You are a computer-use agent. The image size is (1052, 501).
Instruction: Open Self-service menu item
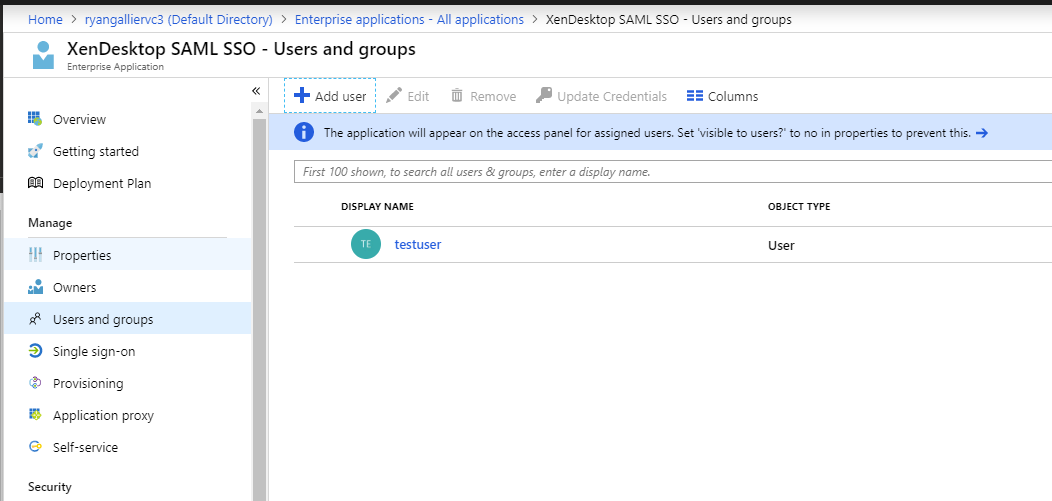click(127, 447)
